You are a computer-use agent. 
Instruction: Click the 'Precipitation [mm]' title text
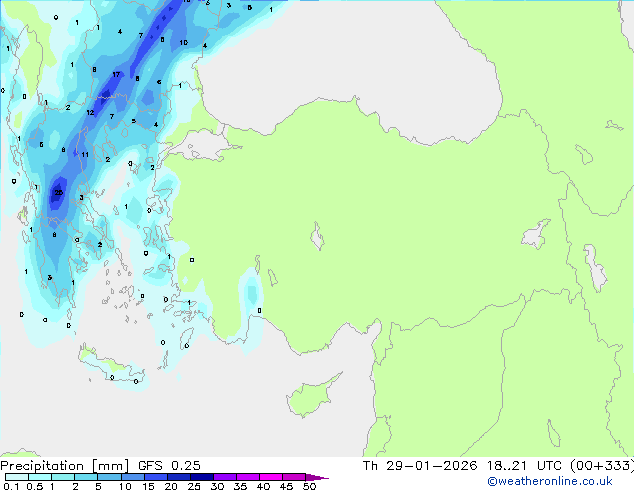click(65, 466)
